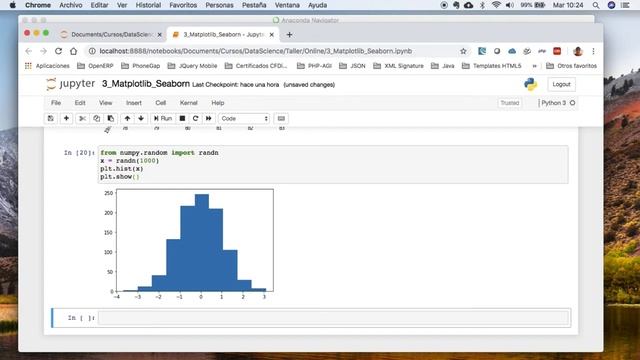The height and width of the screenshot is (360, 640).
Task: Click the Python 3 kernel indicator
Action: coord(558,103)
